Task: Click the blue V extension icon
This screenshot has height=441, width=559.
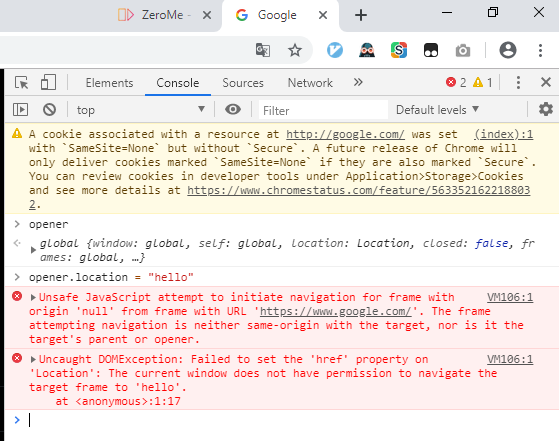Action: 335,50
